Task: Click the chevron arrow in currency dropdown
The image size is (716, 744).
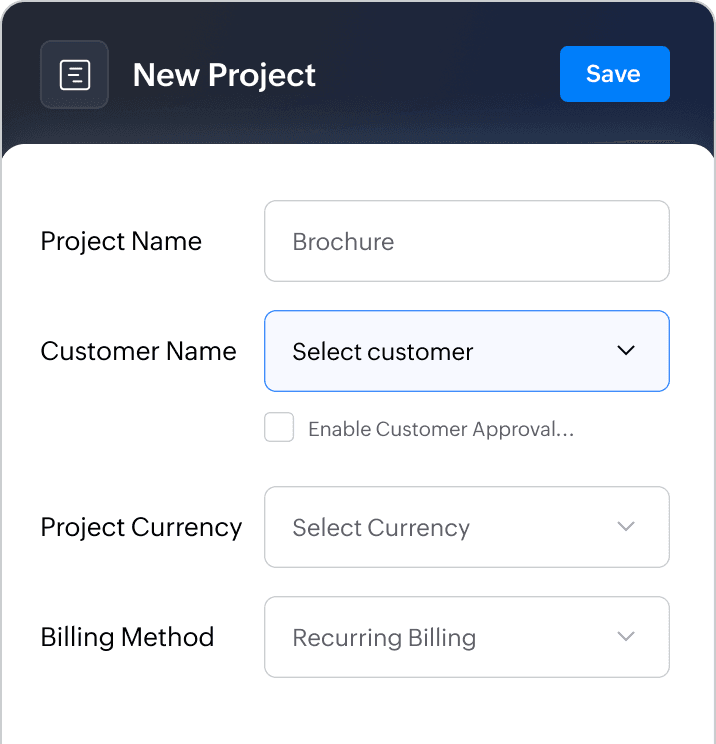Action: (x=626, y=527)
